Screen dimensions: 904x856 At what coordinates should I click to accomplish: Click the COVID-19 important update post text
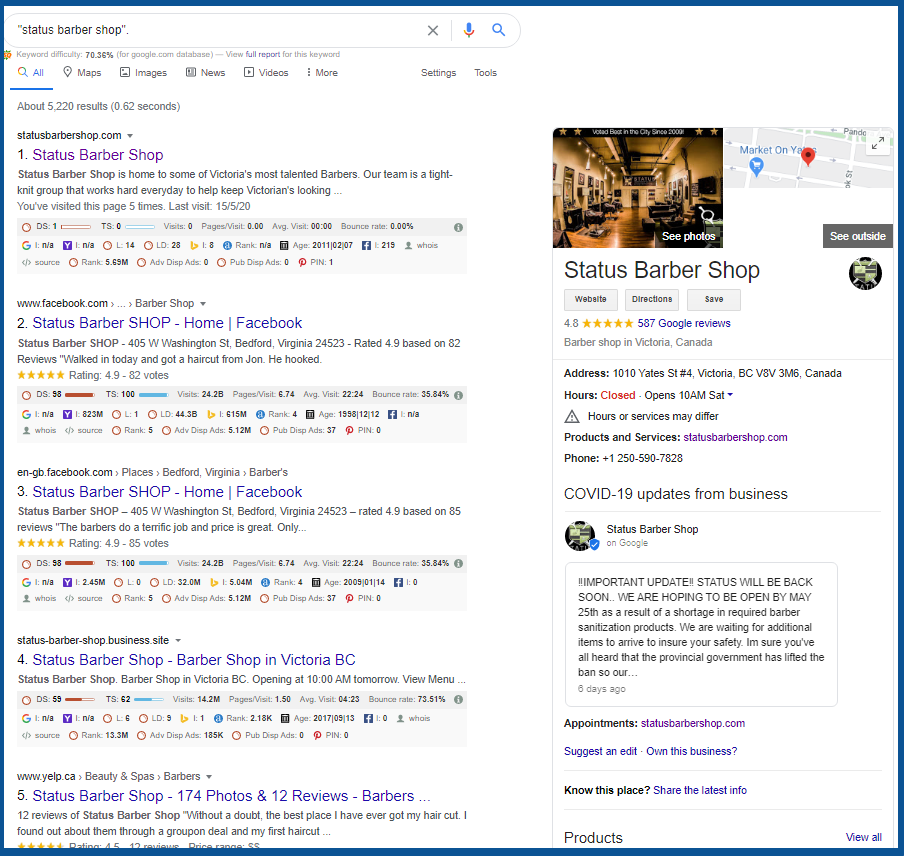click(x=701, y=627)
